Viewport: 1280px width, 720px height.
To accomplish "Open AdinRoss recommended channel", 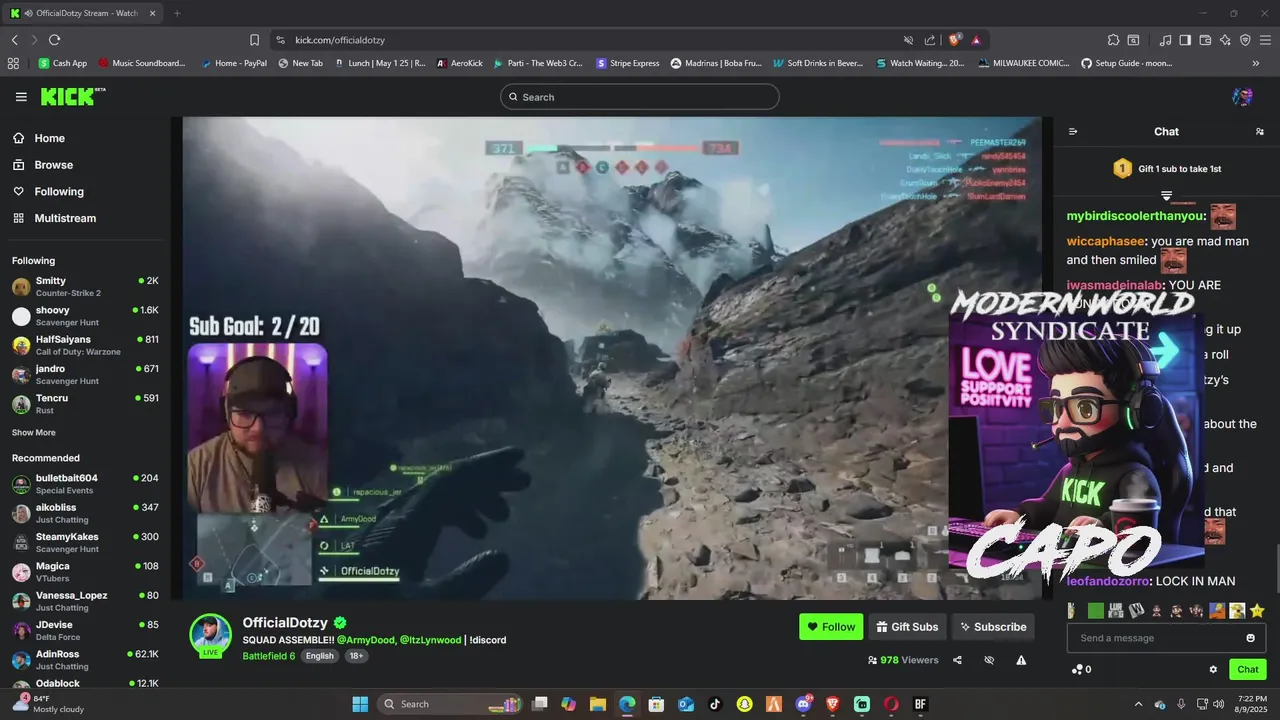I will [85, 660].
